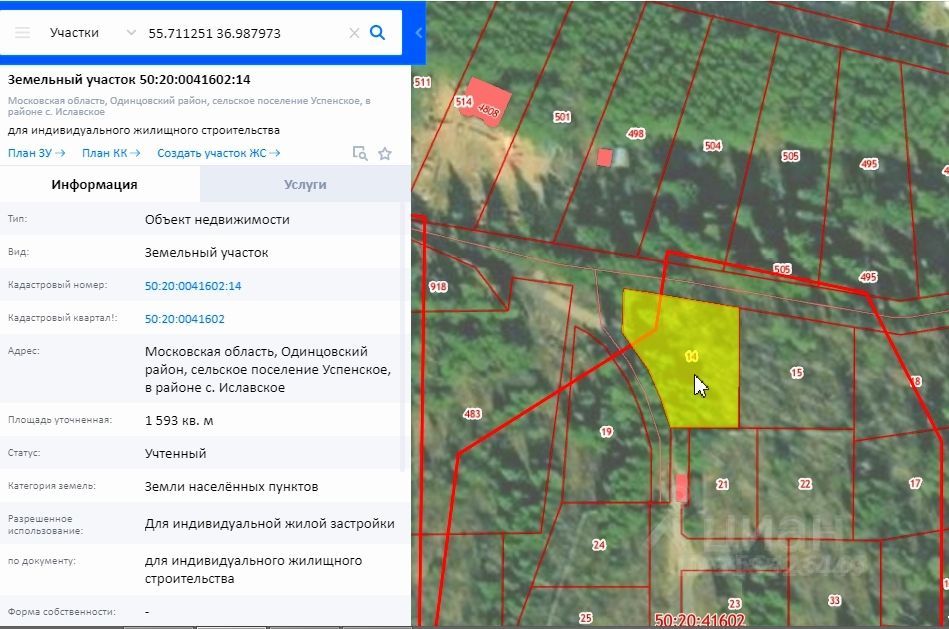Viewport: 949px width, 629px height.
Task: Switch to the Услуги tab
Action: pyautogui.click(x=305, y=184)
